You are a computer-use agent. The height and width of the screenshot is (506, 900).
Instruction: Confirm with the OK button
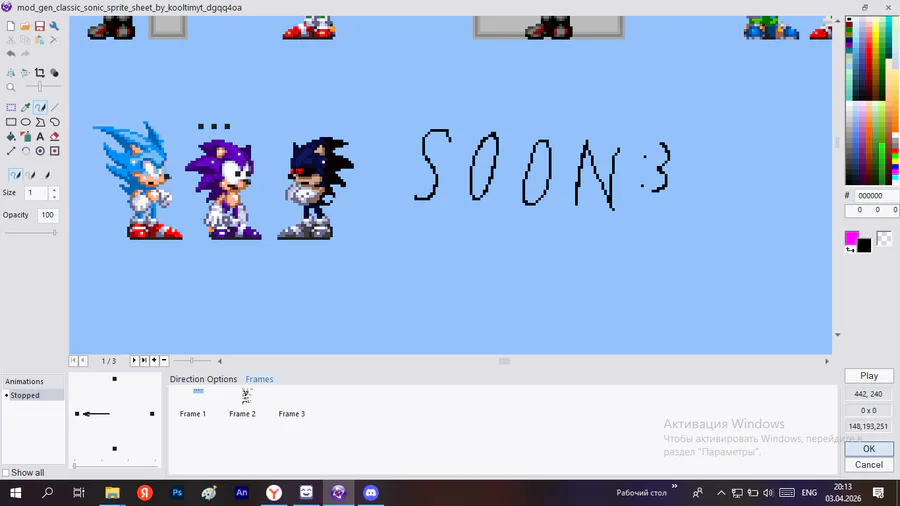click(x=869, y=449)
